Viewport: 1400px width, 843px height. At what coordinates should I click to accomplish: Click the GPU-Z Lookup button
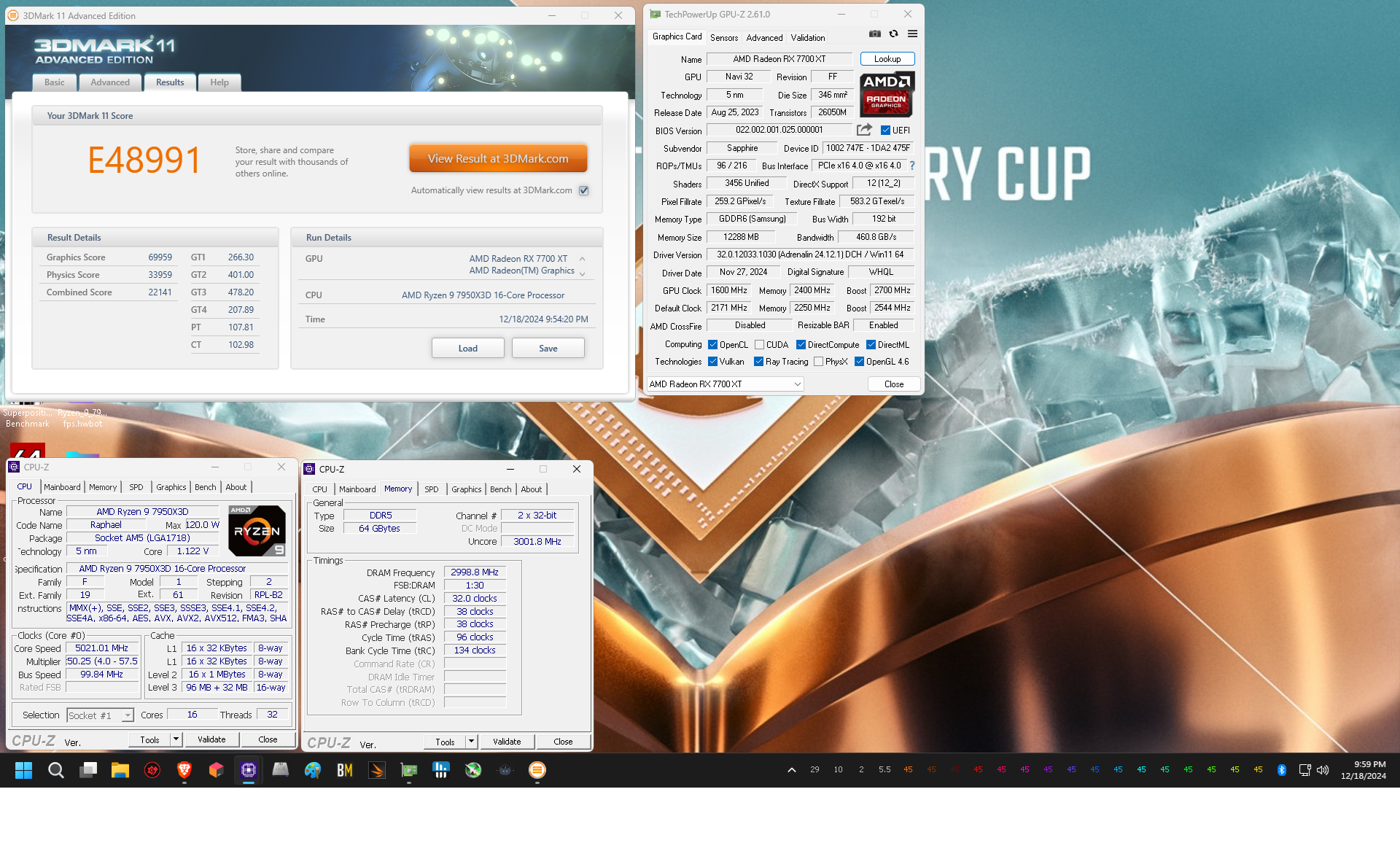(887, 59)
